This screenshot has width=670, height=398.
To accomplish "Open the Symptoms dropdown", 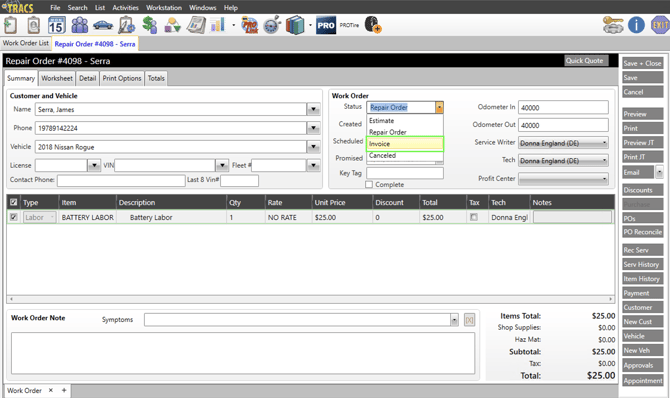I will click(x=454, y=320).
